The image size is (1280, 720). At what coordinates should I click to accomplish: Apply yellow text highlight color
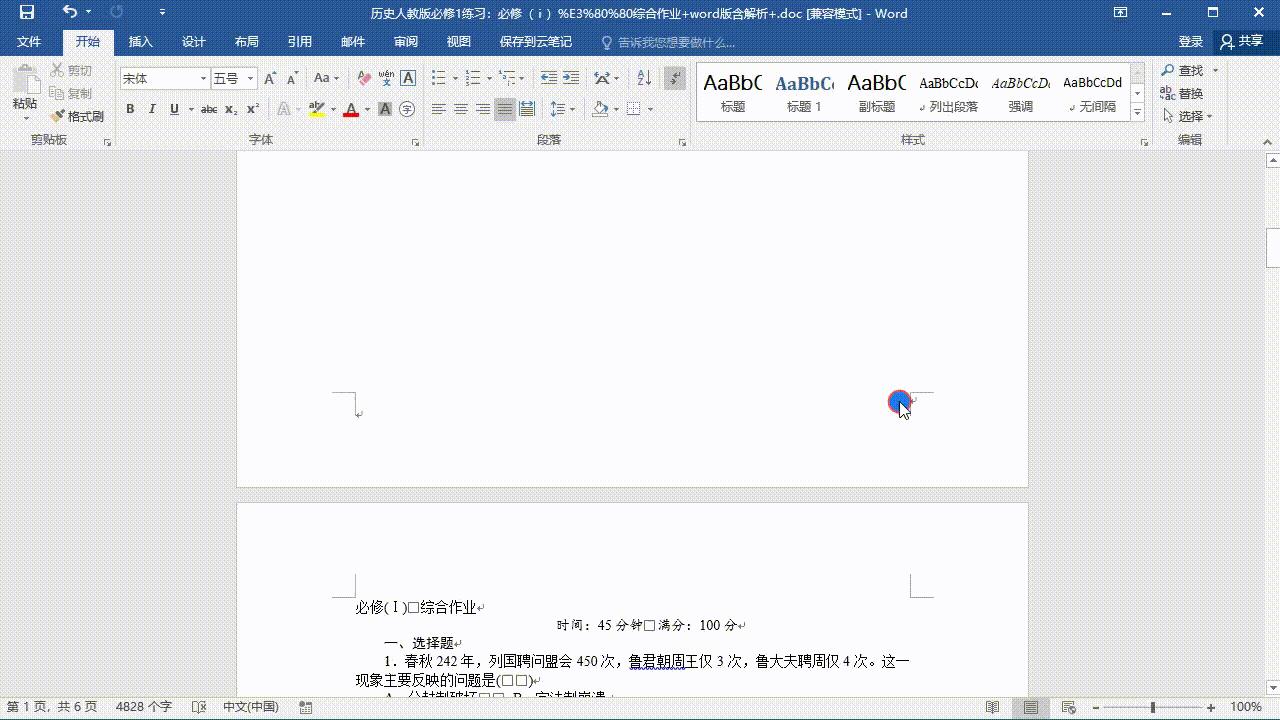[317, 108]
